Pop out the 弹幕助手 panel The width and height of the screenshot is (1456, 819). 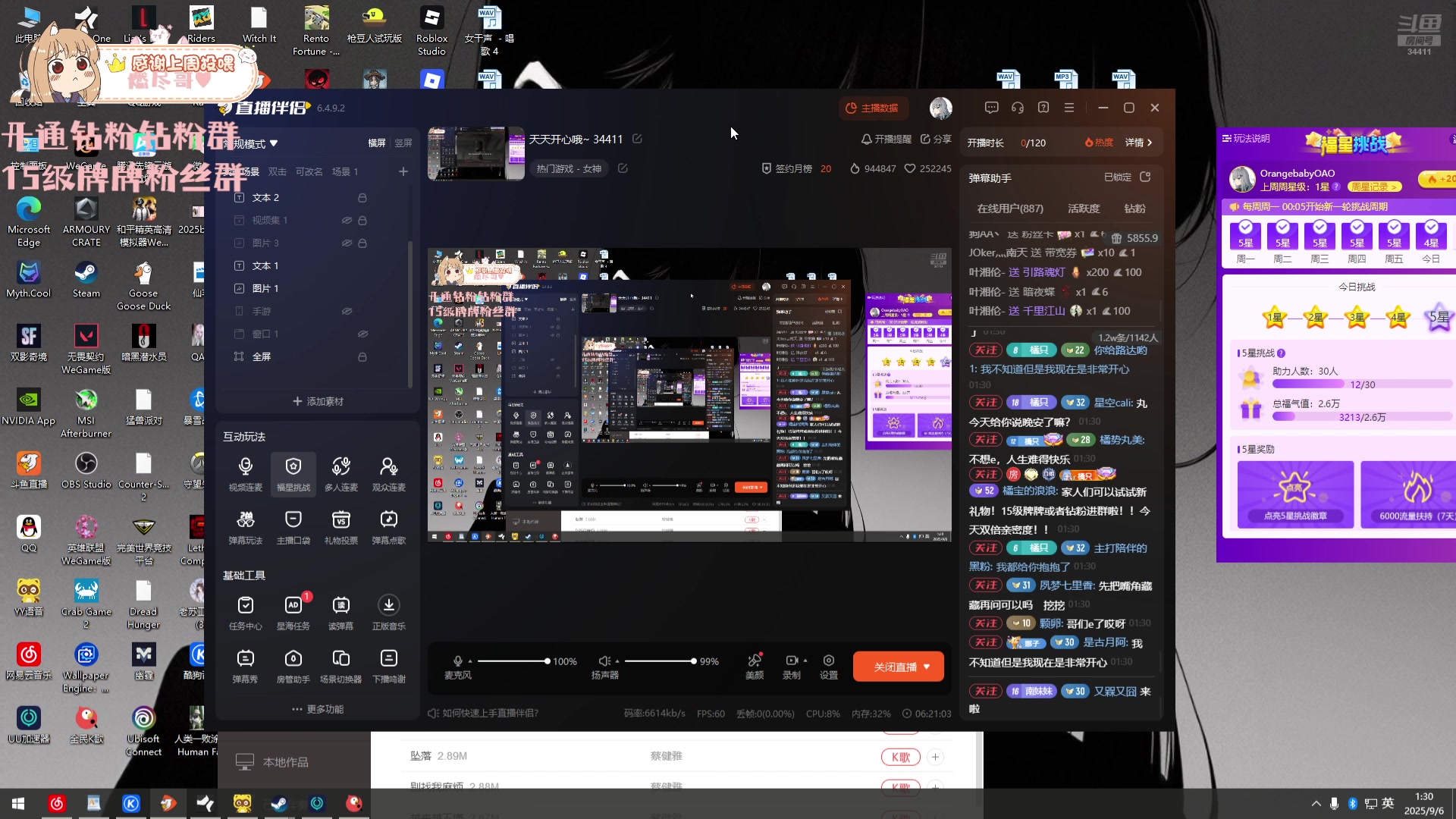tap(1145, 177)
